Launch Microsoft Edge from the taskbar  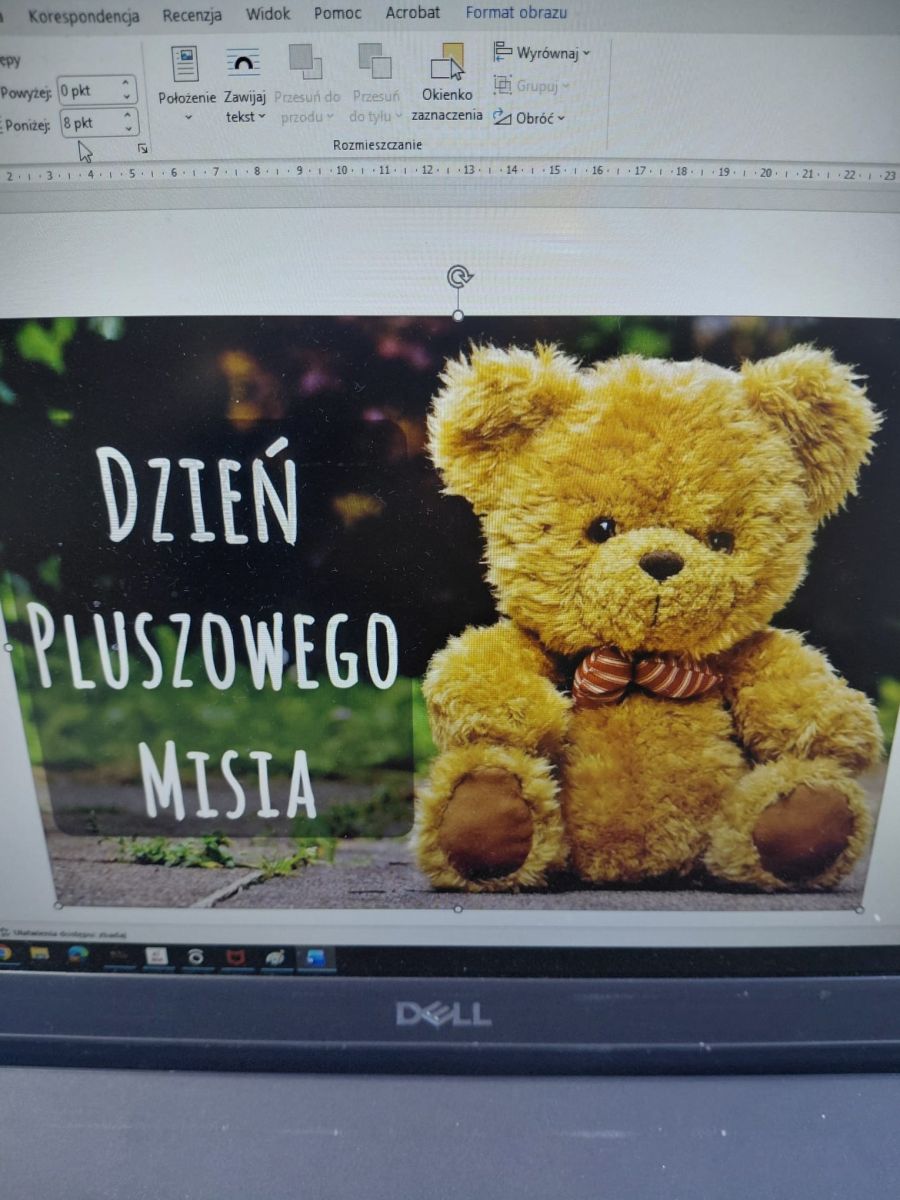click(x=78, y=955)
